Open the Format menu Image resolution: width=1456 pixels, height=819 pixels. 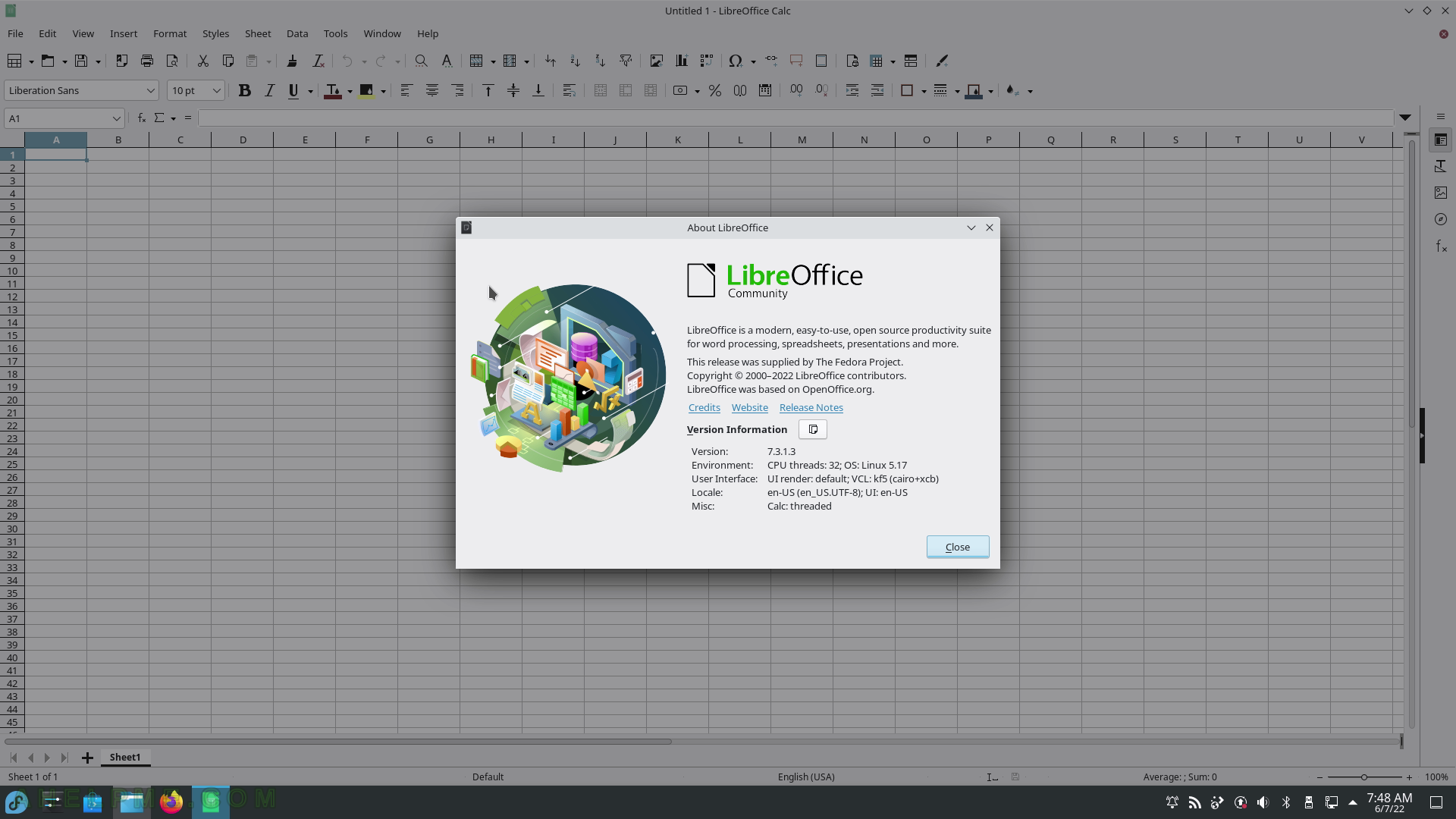pyautogui.click(x=170, y=33)
